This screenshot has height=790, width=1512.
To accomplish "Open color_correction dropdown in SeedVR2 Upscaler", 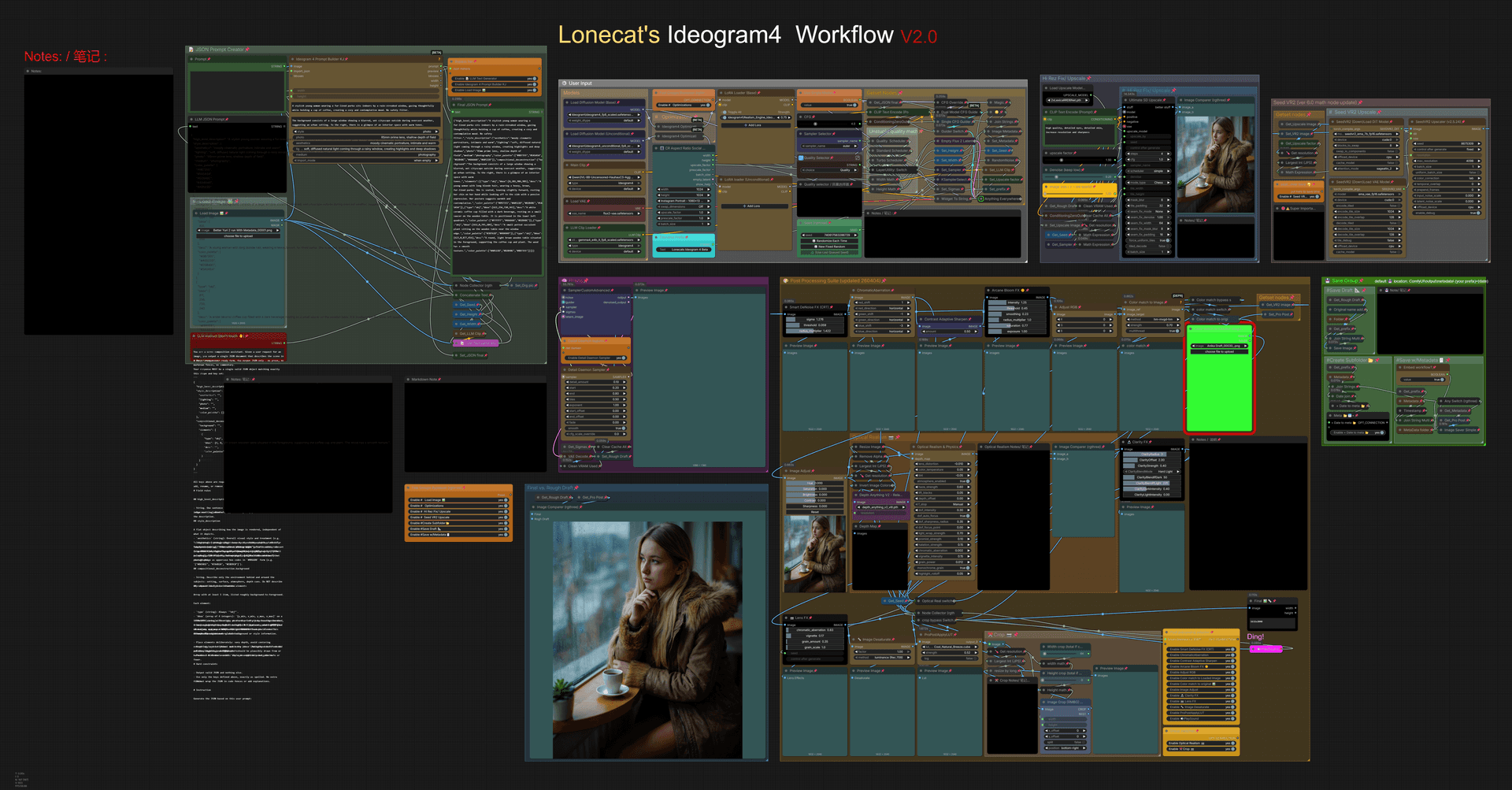I will pos(1447,178).
